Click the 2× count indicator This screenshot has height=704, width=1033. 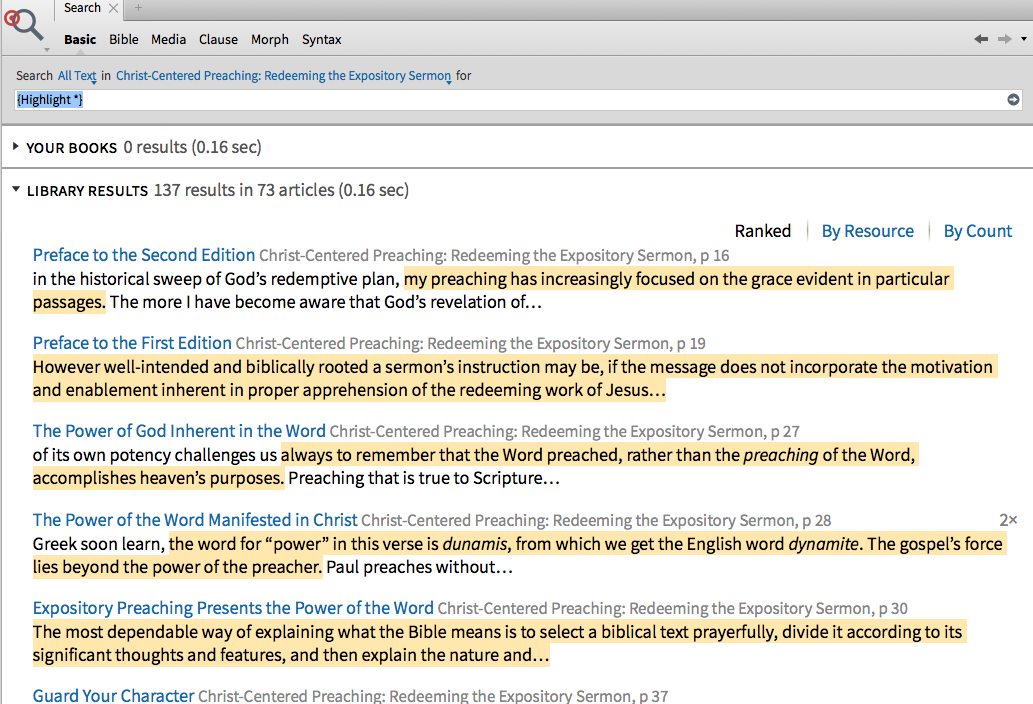pos(1008,520)
